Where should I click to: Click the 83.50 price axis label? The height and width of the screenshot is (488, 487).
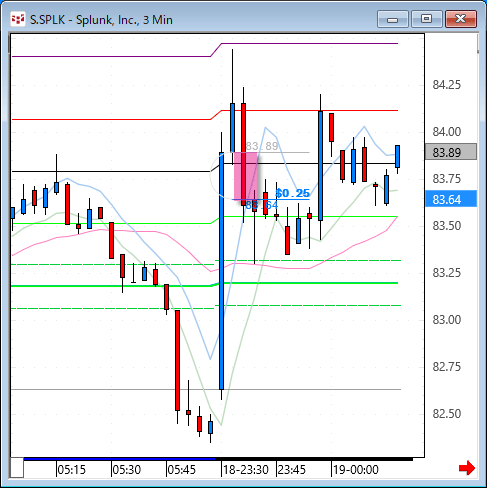pyautogui.click(x=447, y=226)
